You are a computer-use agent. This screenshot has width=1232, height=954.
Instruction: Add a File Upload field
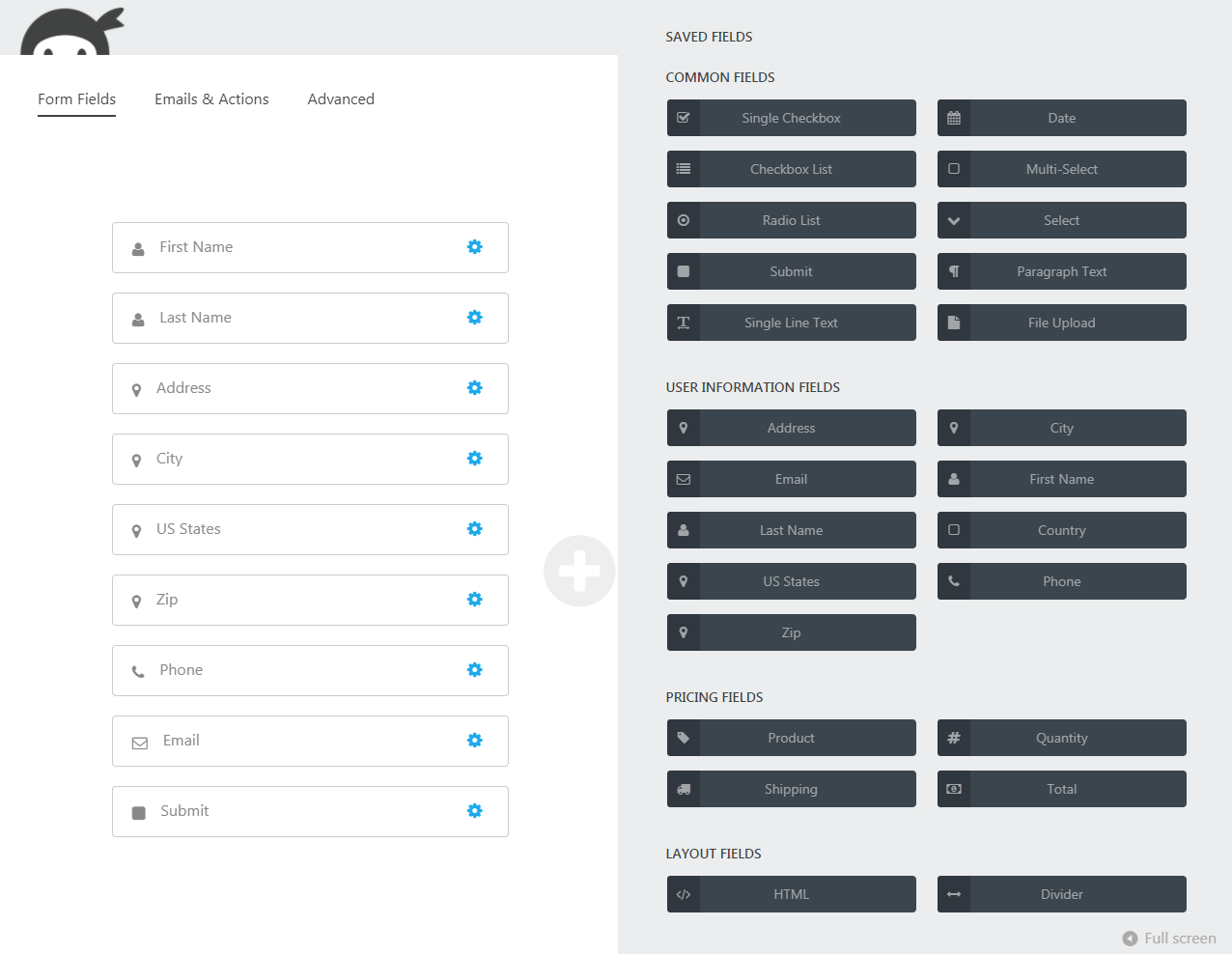[x=1061, y=323]
